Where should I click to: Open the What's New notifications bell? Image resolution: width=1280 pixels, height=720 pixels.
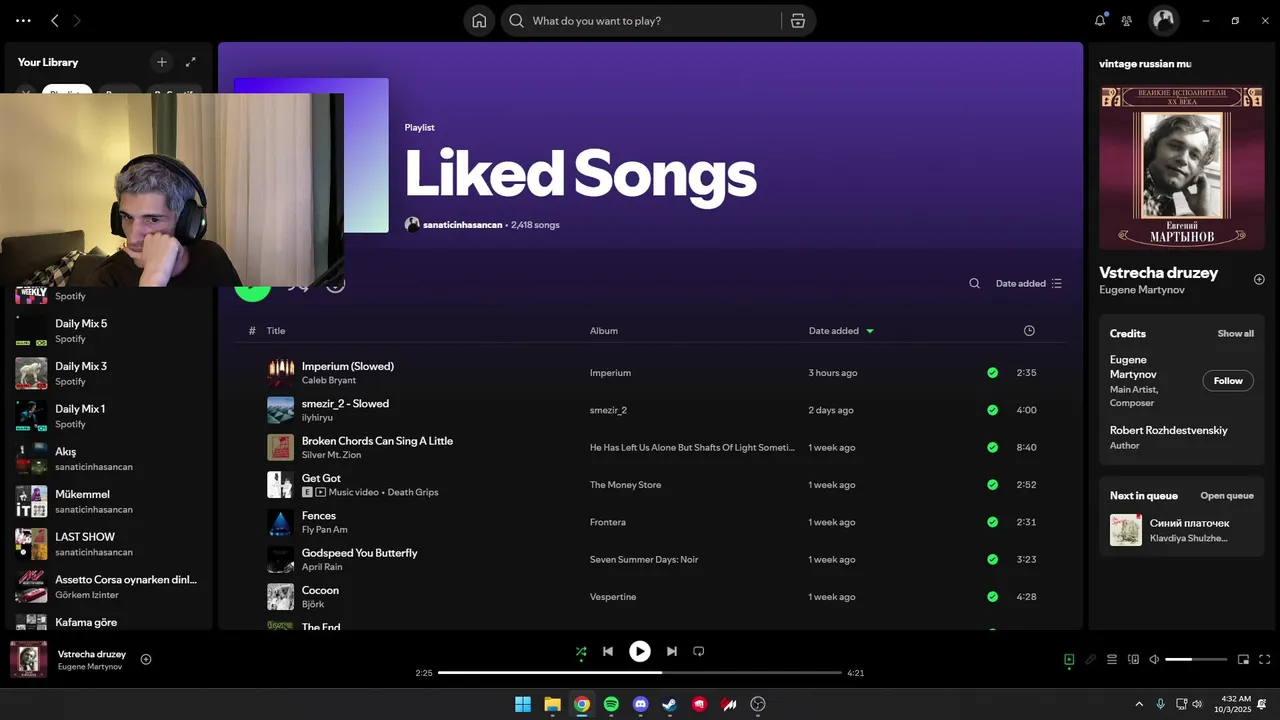[x=1100, y=20]
